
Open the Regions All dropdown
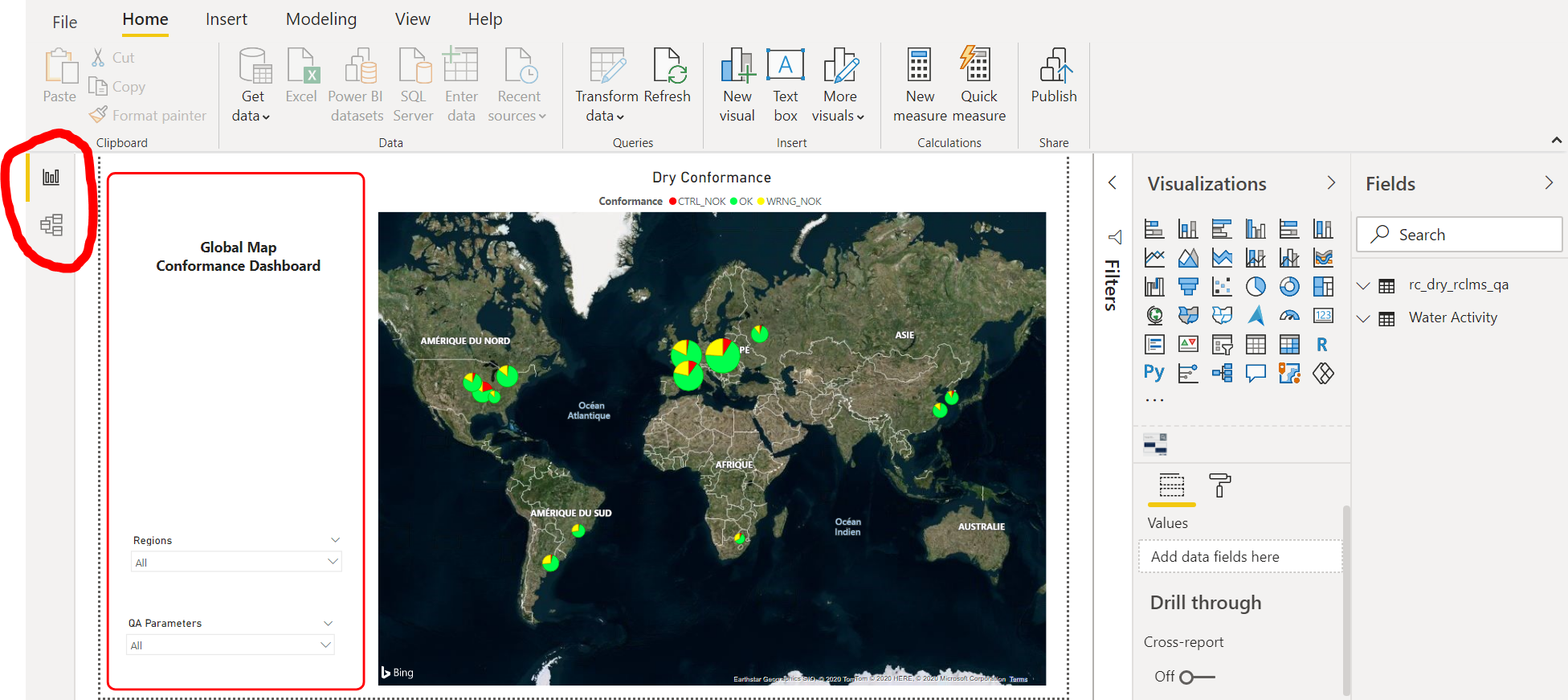coord(236,562)
